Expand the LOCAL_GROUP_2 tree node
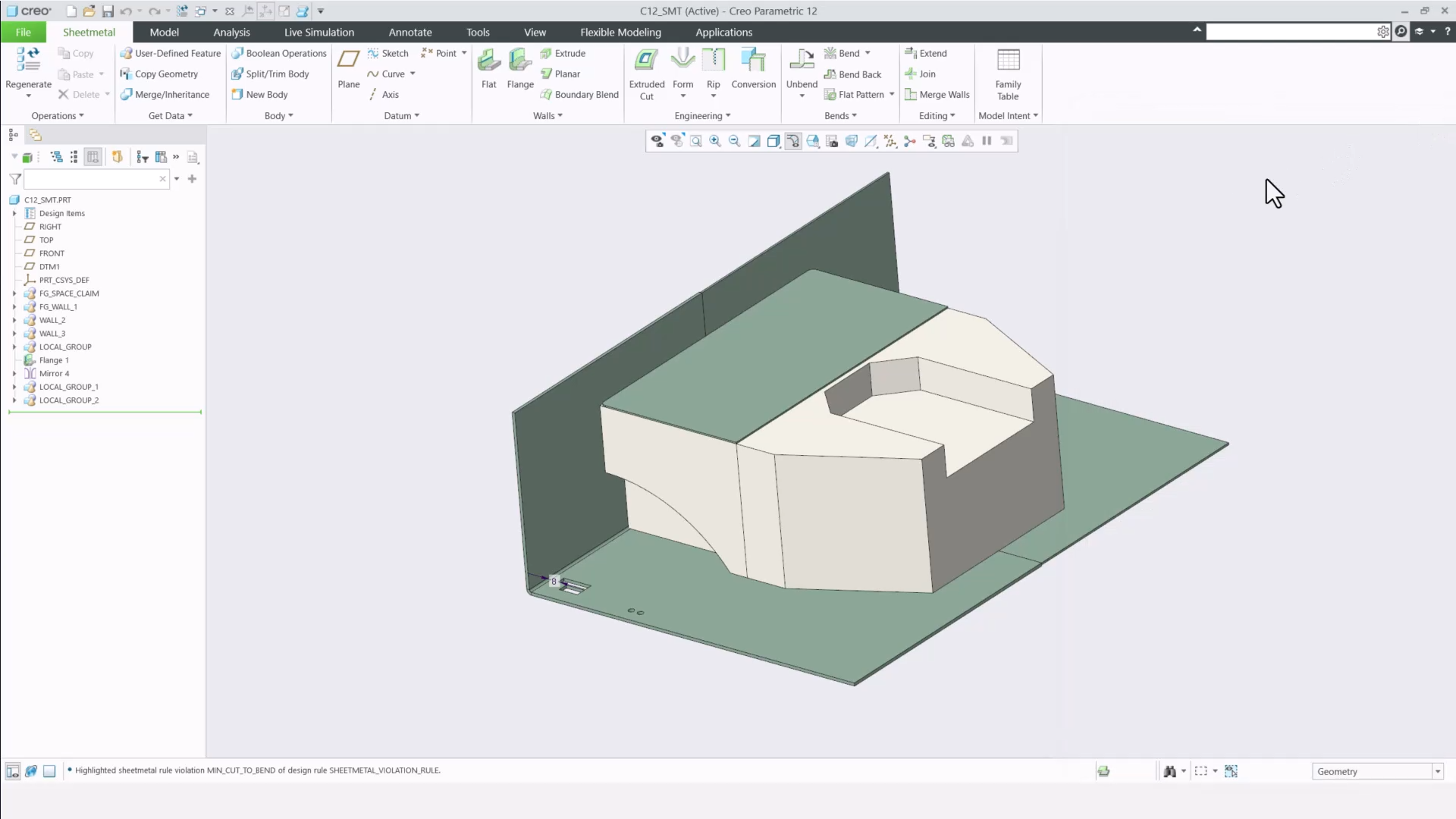This screenshot has width=1456, height=819. click(14, 400)
